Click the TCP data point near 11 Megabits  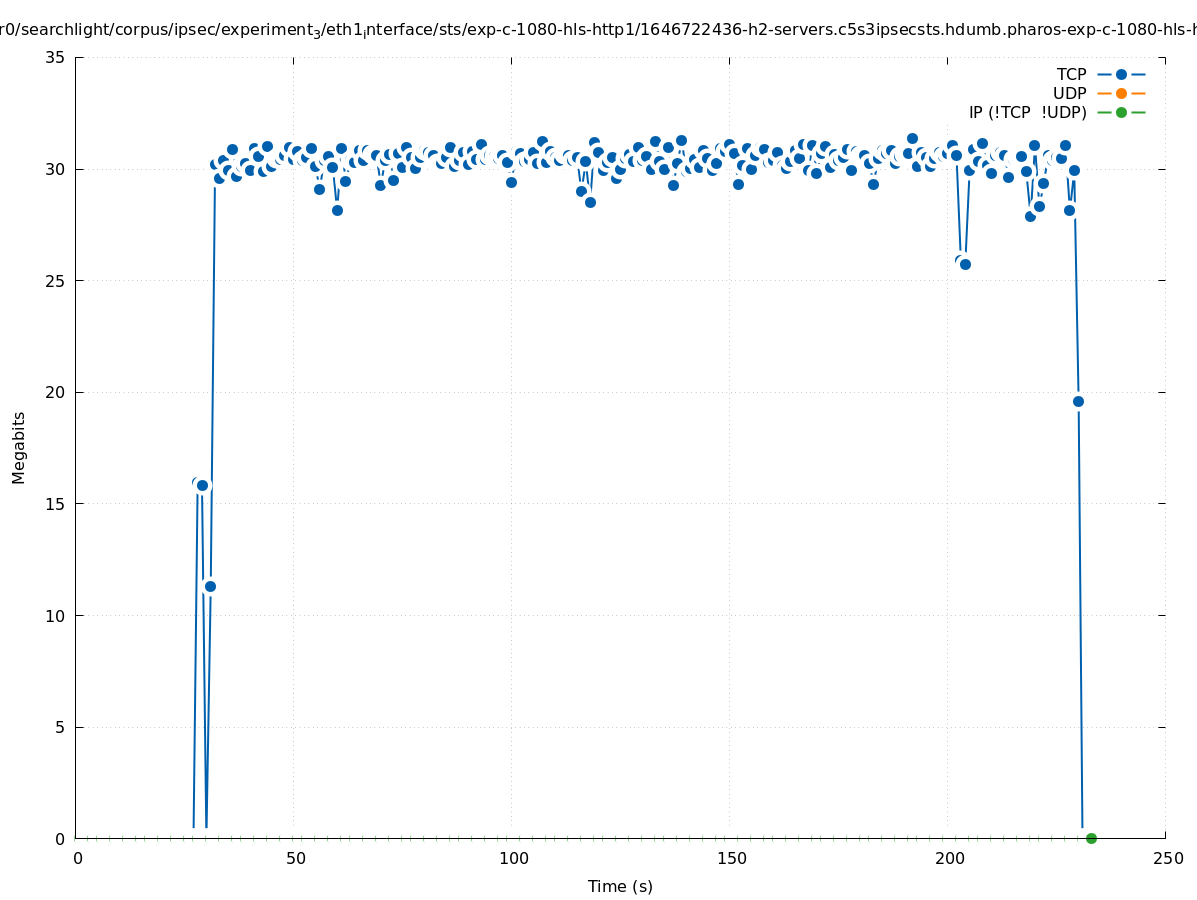click(210, 586)
